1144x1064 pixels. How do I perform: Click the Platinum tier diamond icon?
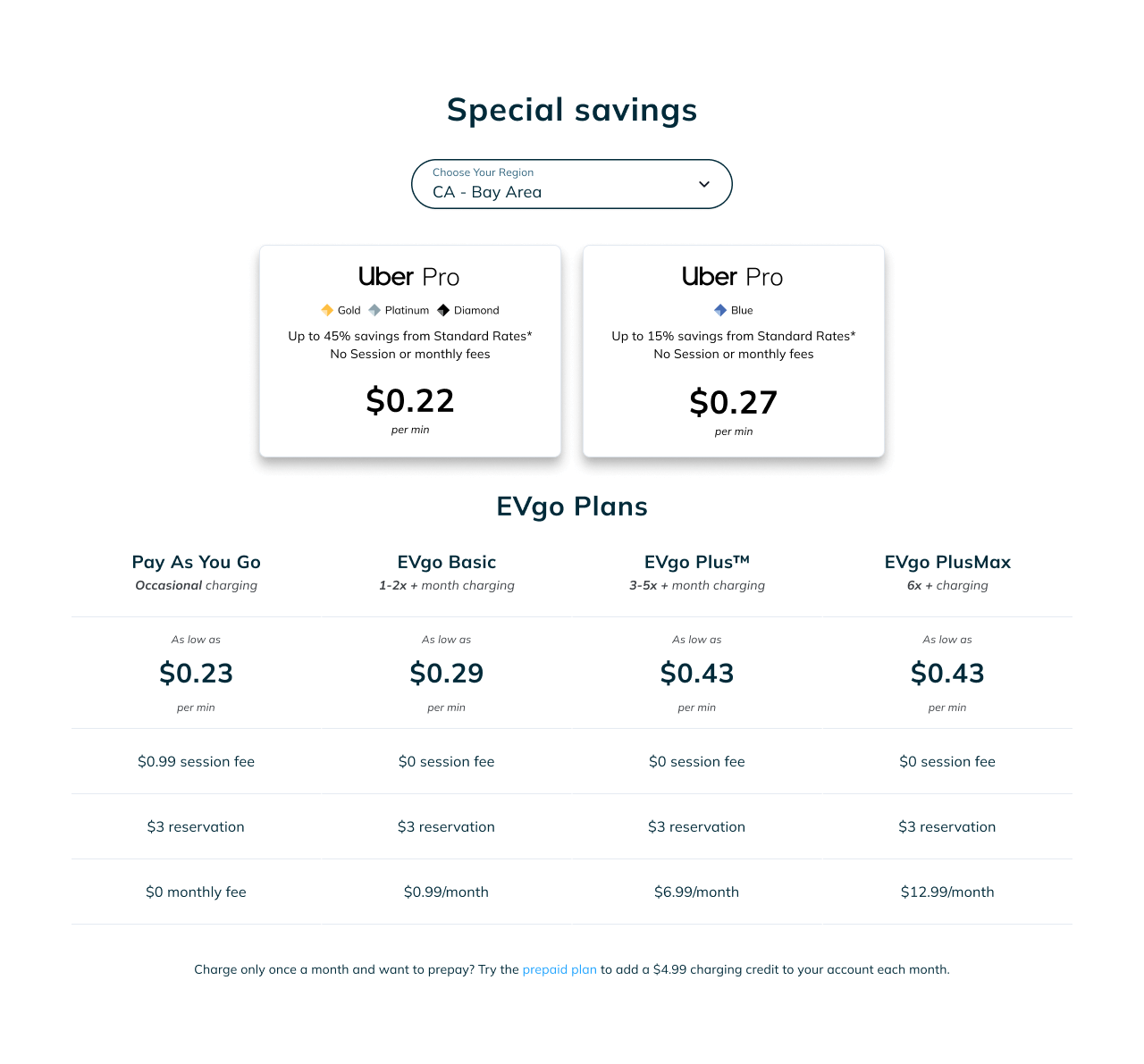click(374, 310)
